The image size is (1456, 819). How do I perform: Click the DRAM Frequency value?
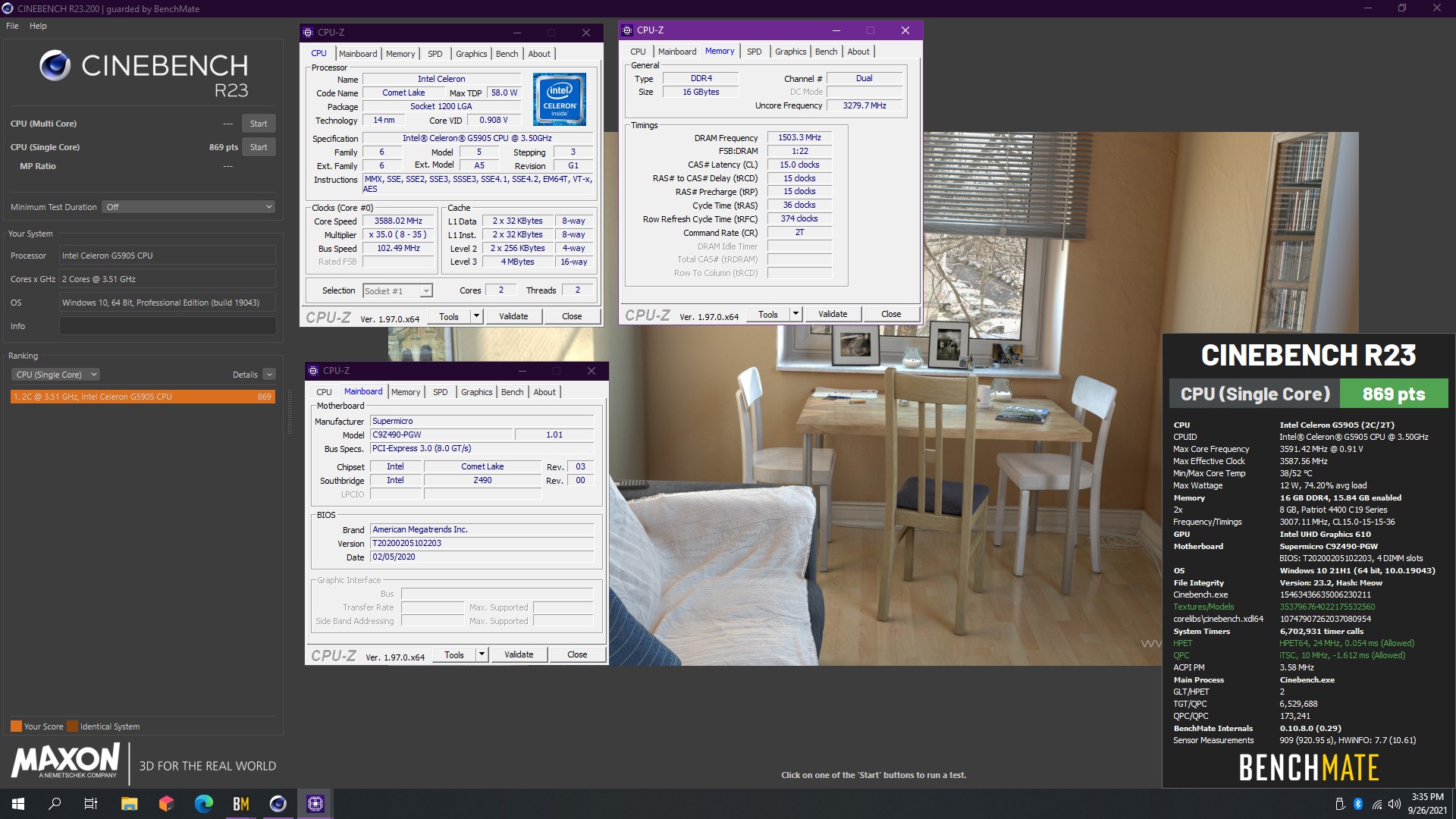[799, 137]
